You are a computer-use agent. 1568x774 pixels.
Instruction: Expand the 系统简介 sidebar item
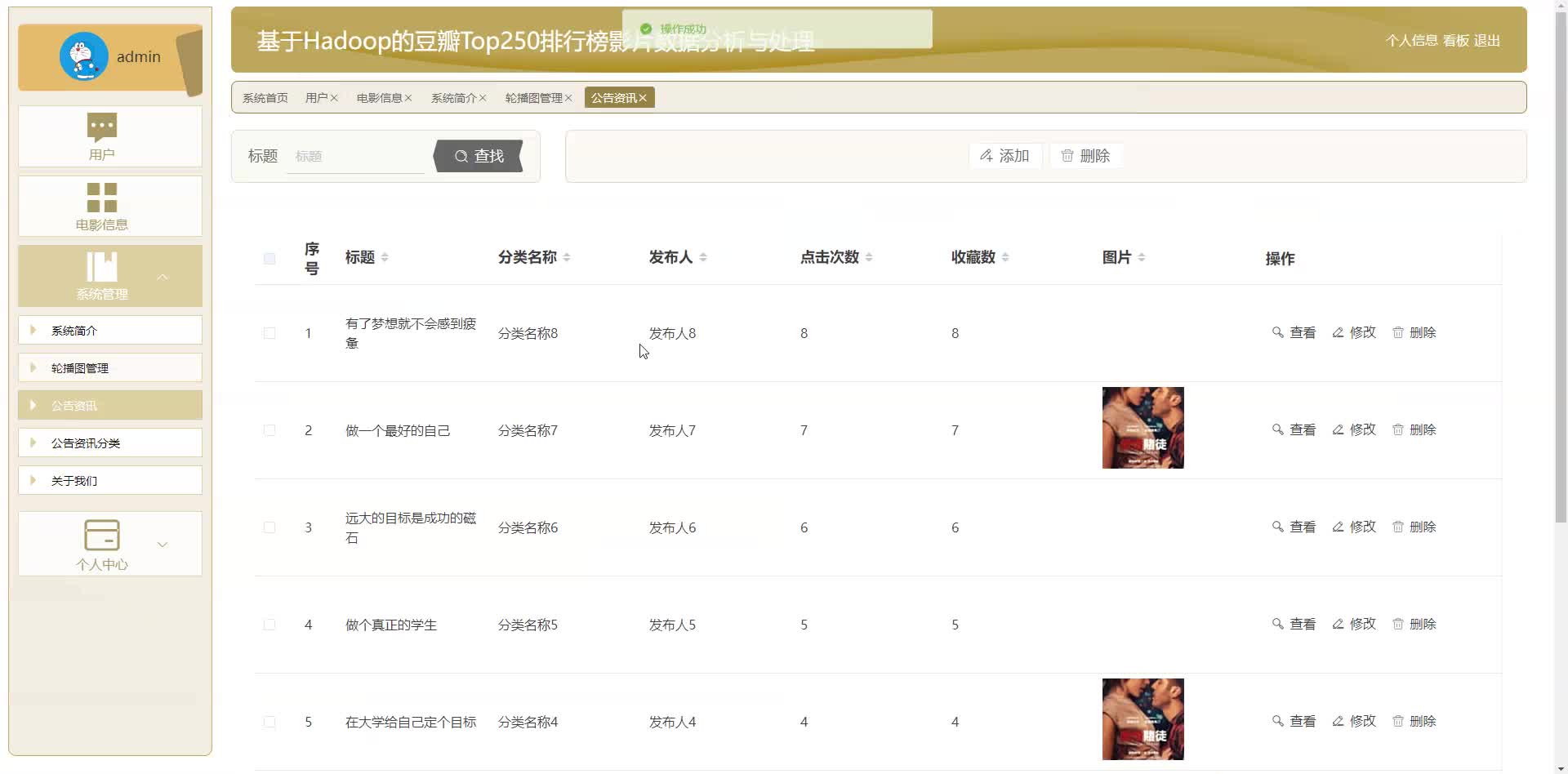point(110,331)
